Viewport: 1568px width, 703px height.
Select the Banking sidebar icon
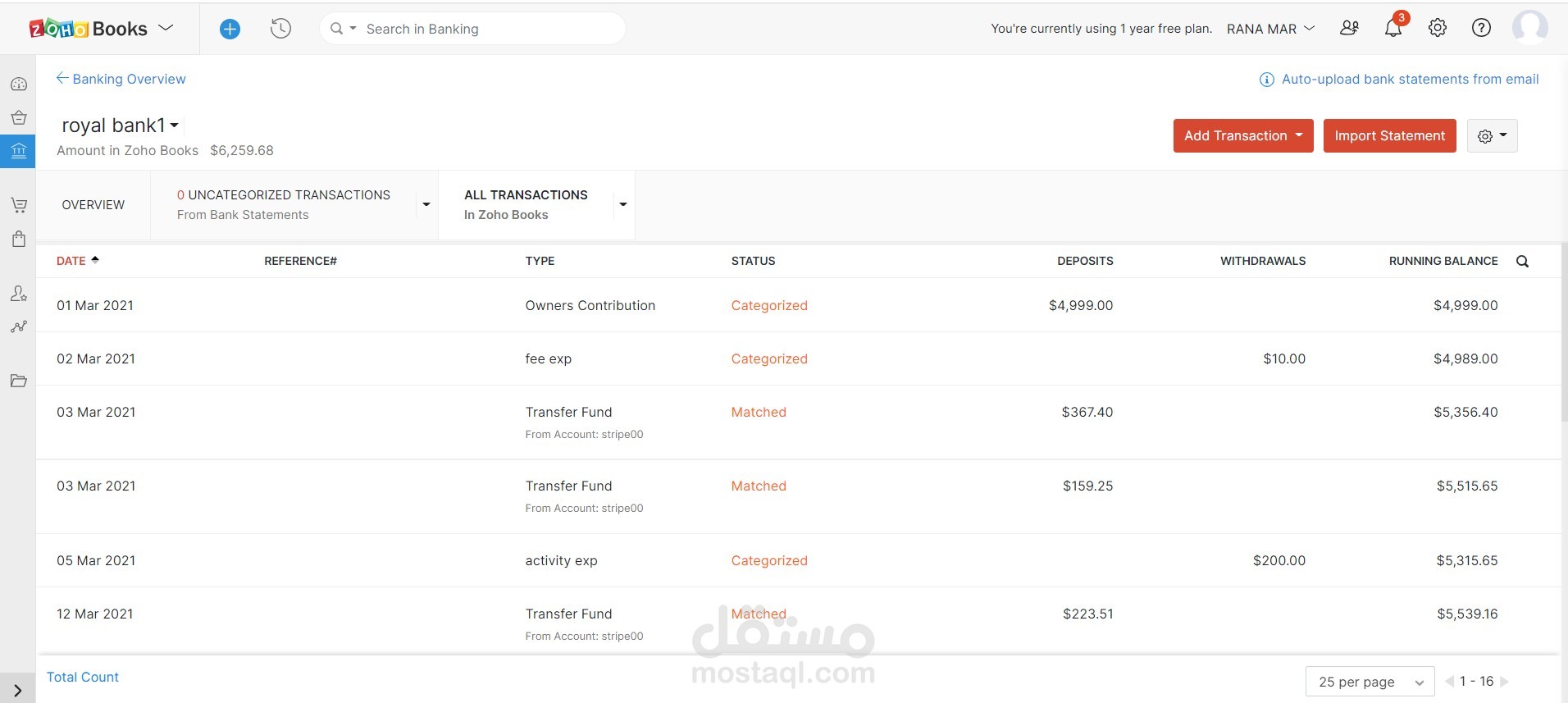(x=18, y=151)
